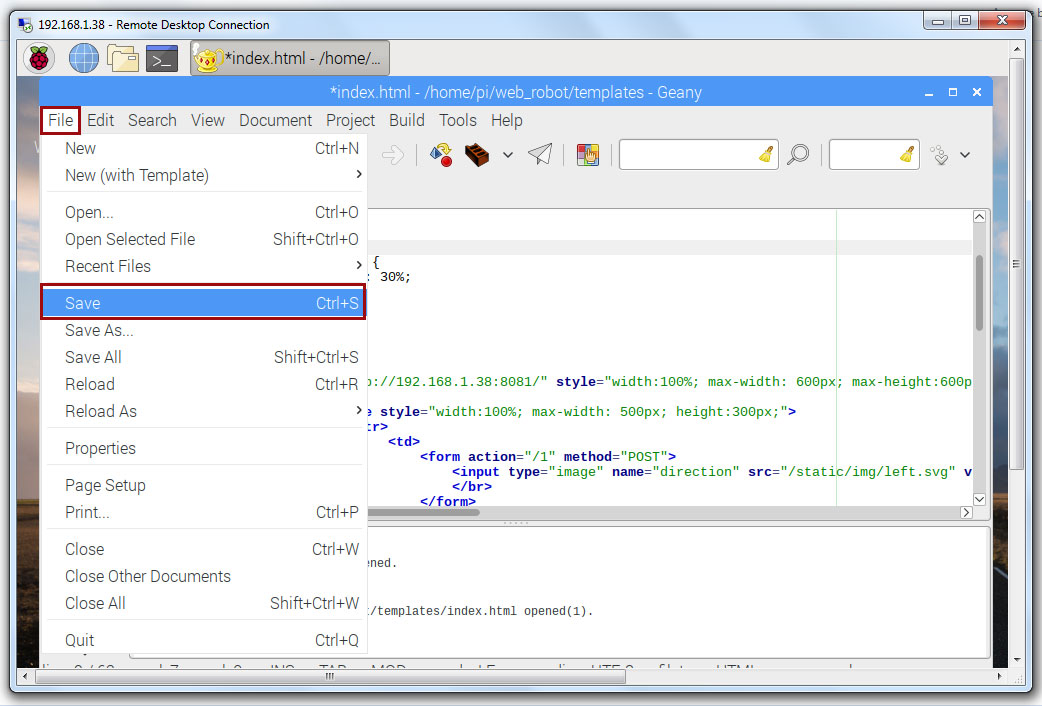The image size is (1042, 706).
Task: Click Reload in the File menu
Action: pos(204,384)
